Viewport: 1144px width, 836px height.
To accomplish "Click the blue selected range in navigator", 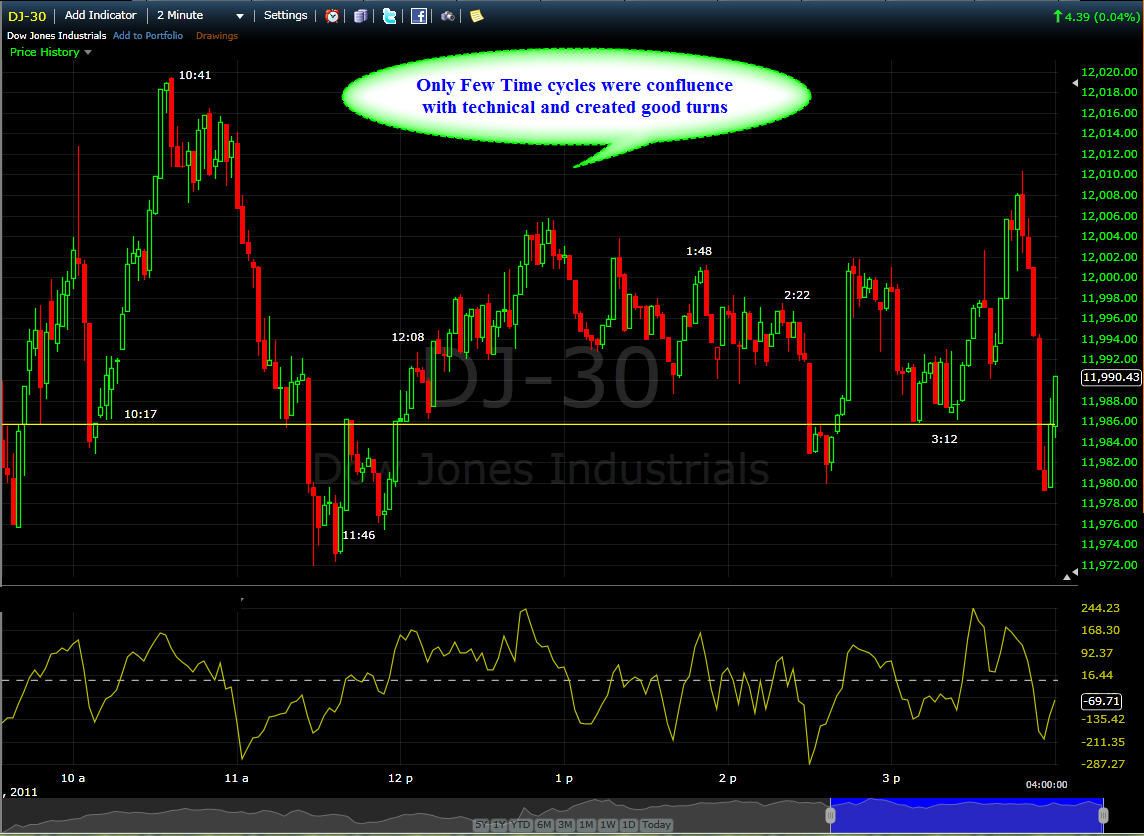I will tap(967, 815).
